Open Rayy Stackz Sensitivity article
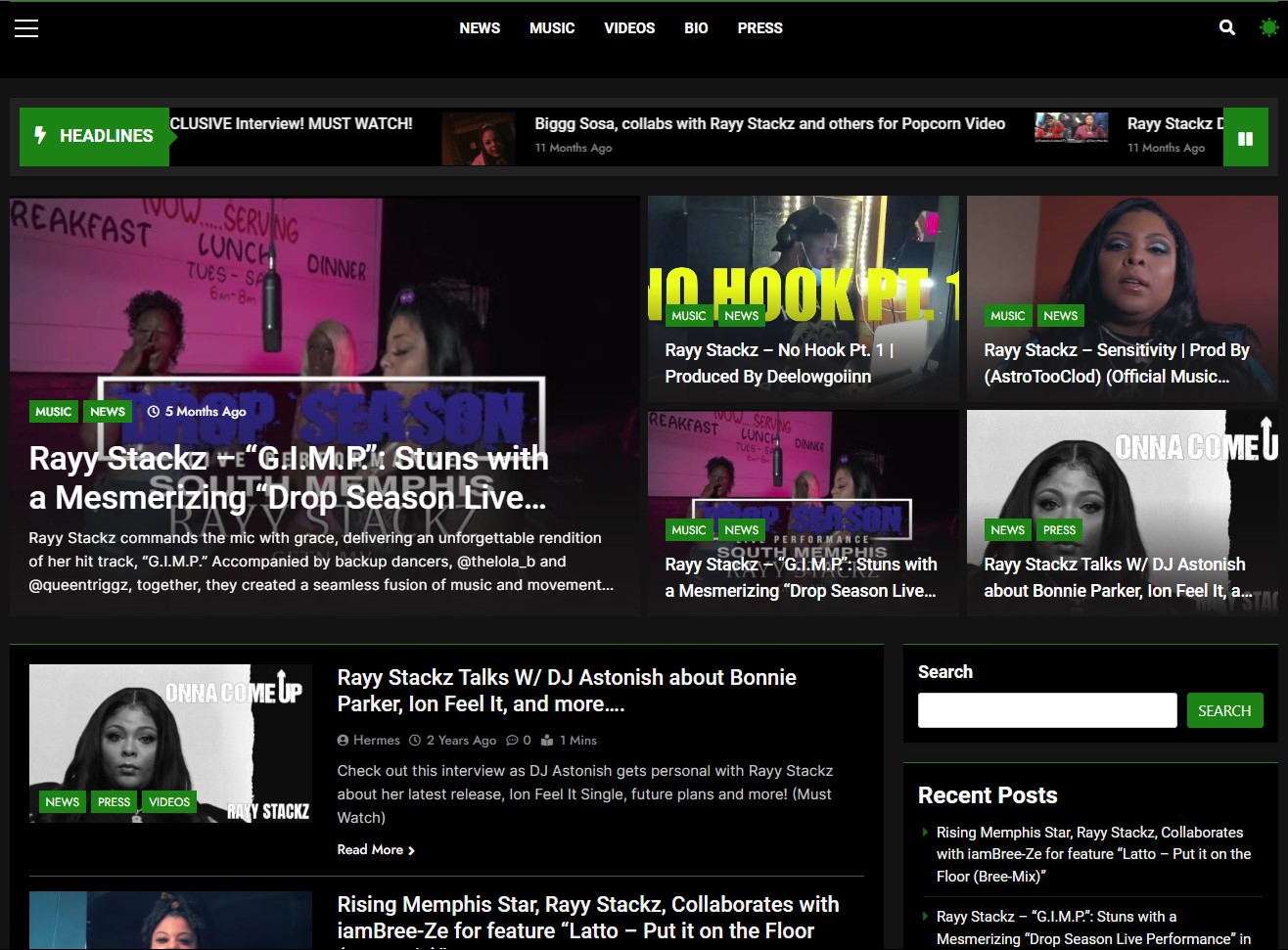The image size is (1288, 950). tap(1117, 363)
